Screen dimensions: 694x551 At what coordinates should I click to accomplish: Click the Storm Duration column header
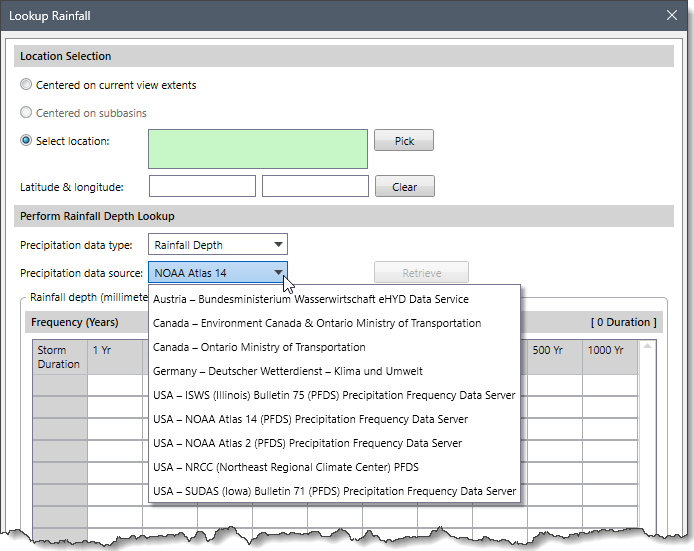pyautogui.click(x=60, y=357)
